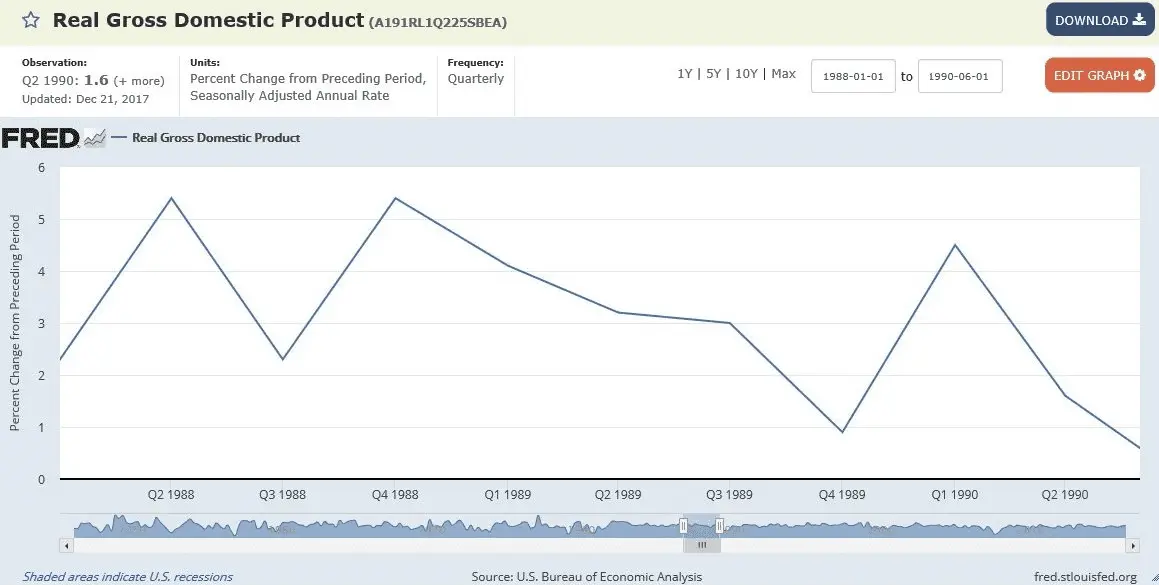Open the EDIT GRAPH panel
Viewport: 1159px width, 585px height.
tap(1099, 76)
